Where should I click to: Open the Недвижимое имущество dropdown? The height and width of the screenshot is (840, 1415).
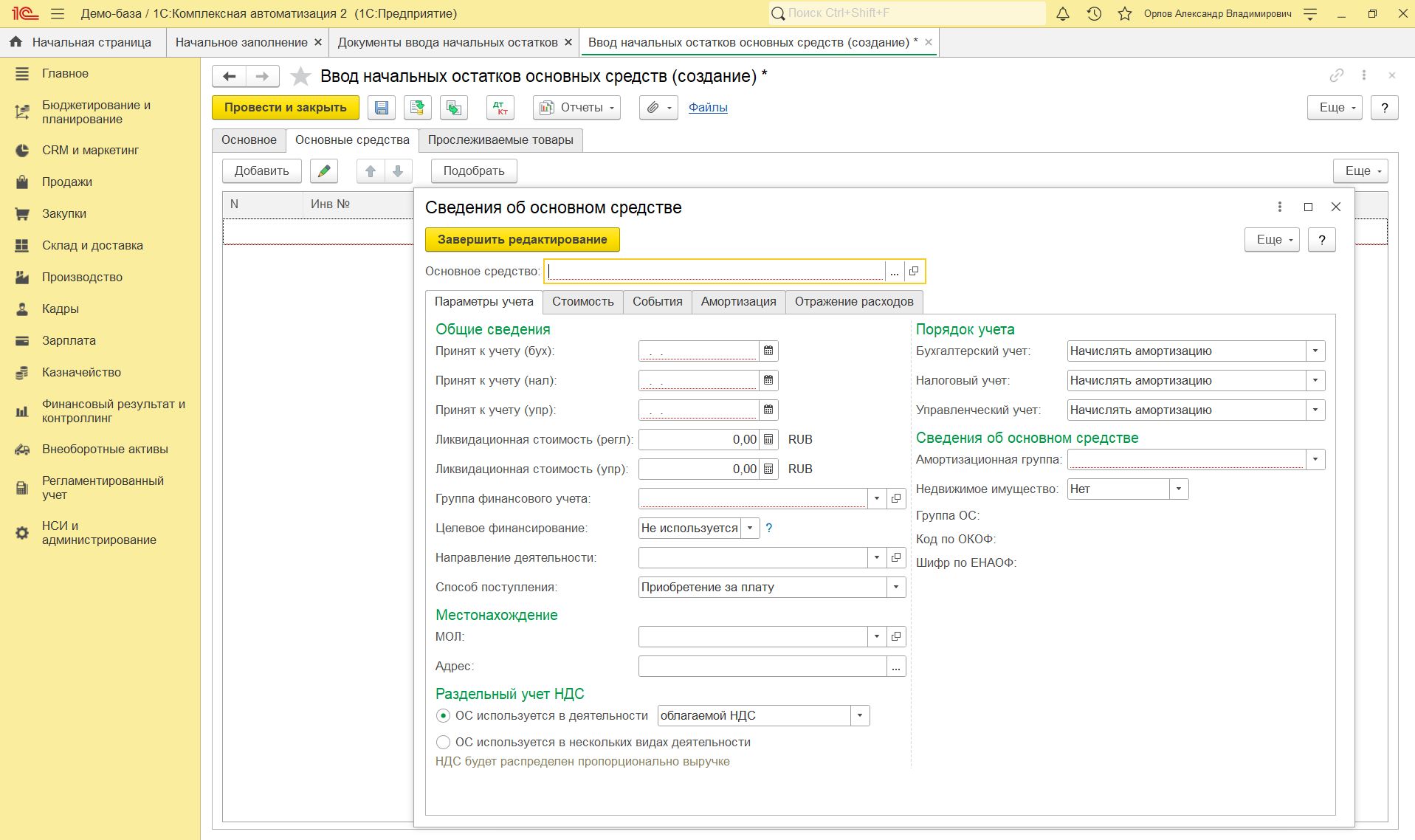(x=1178, y=489)
